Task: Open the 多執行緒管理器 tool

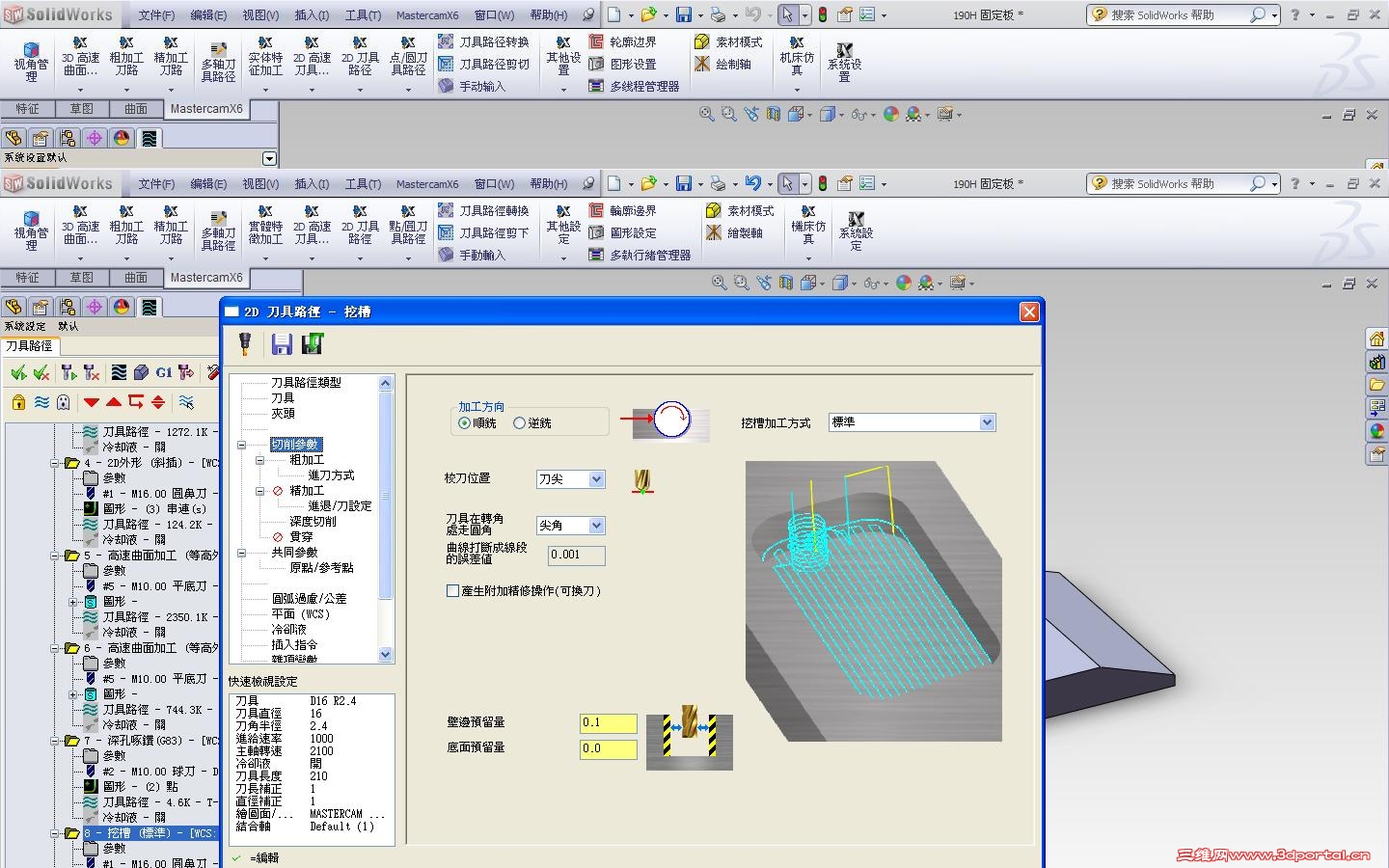Action: point(640,255)
